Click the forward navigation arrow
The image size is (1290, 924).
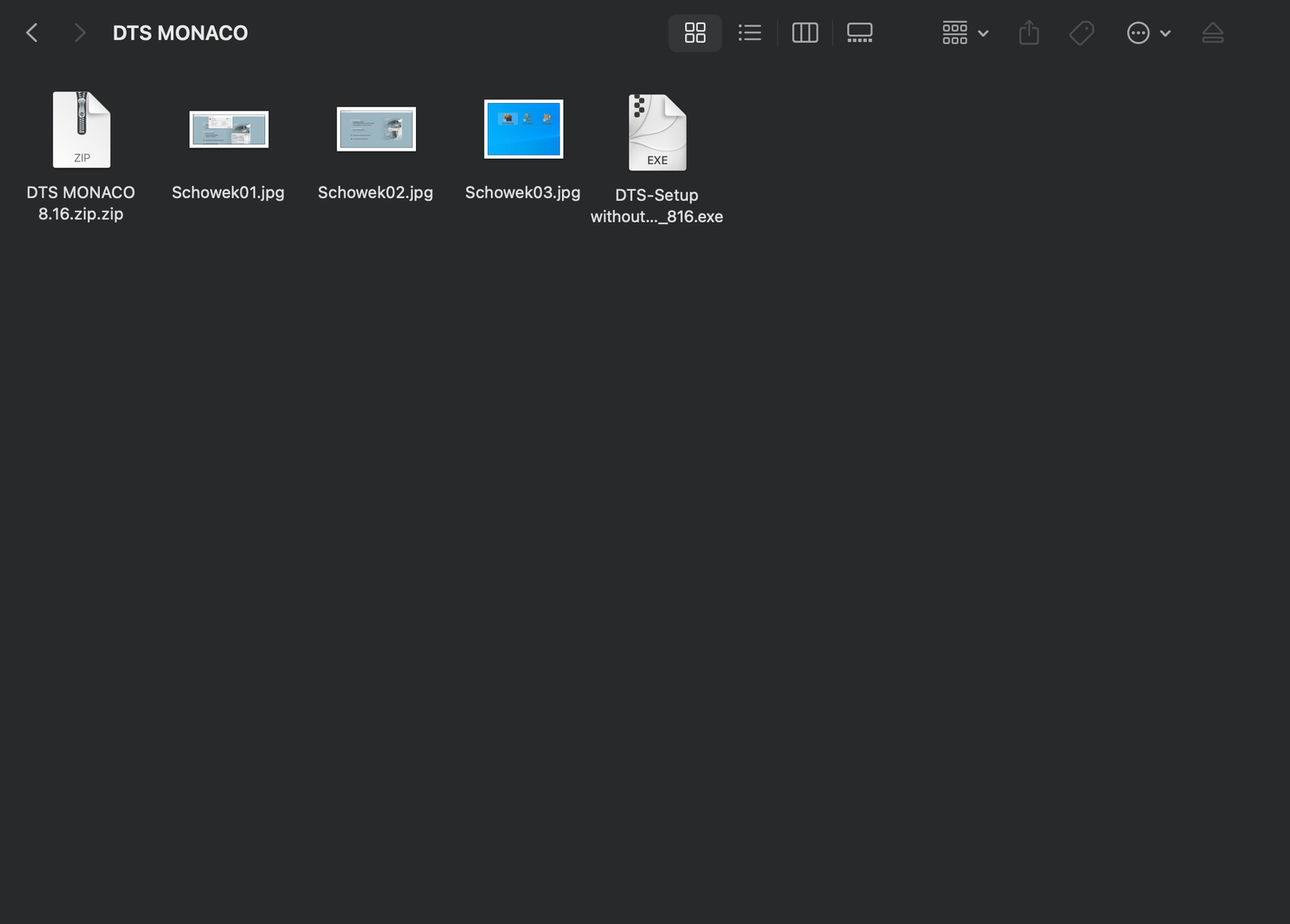coord(79,33)
